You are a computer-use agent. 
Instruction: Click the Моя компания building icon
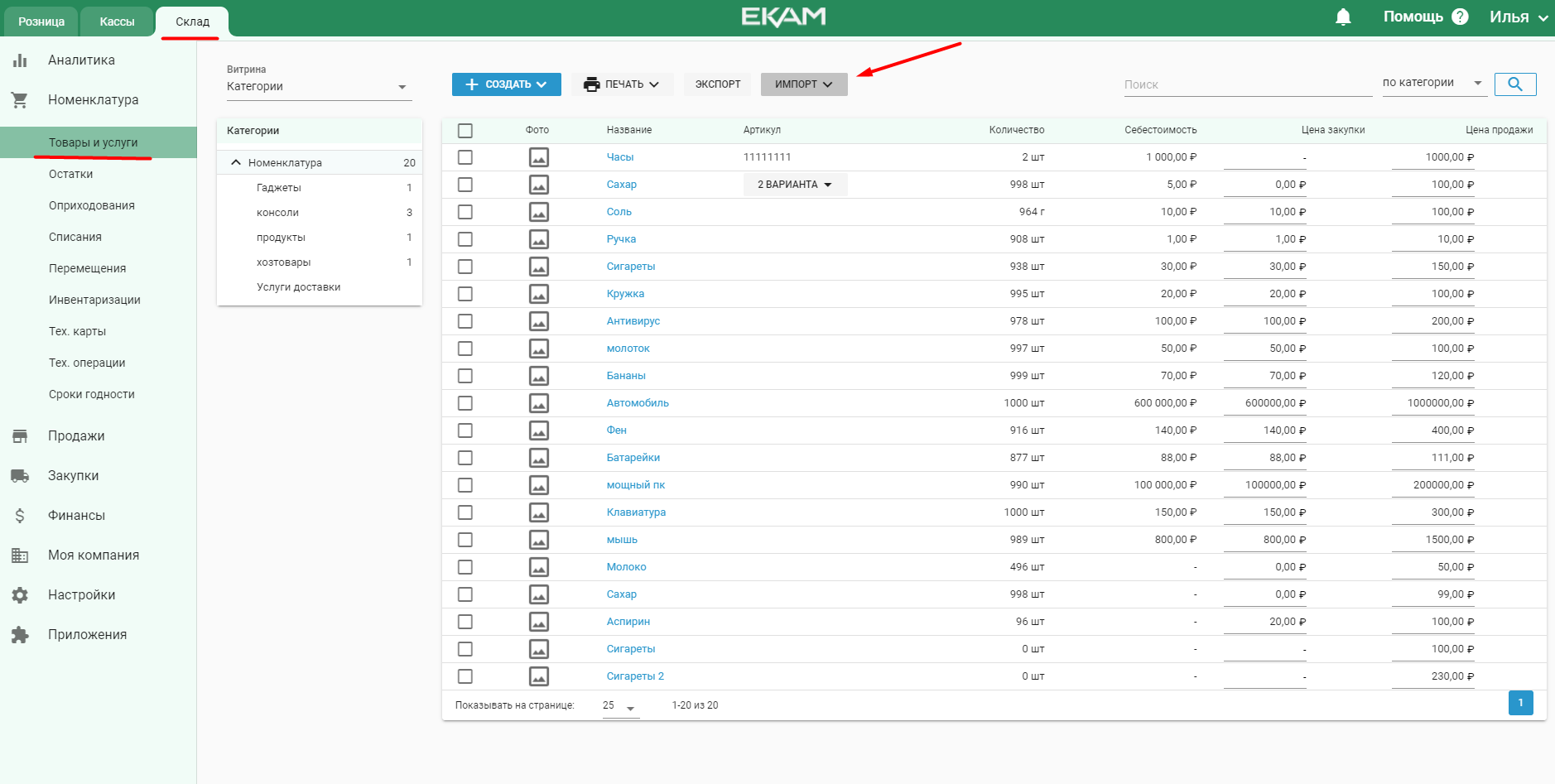point(20,556)
